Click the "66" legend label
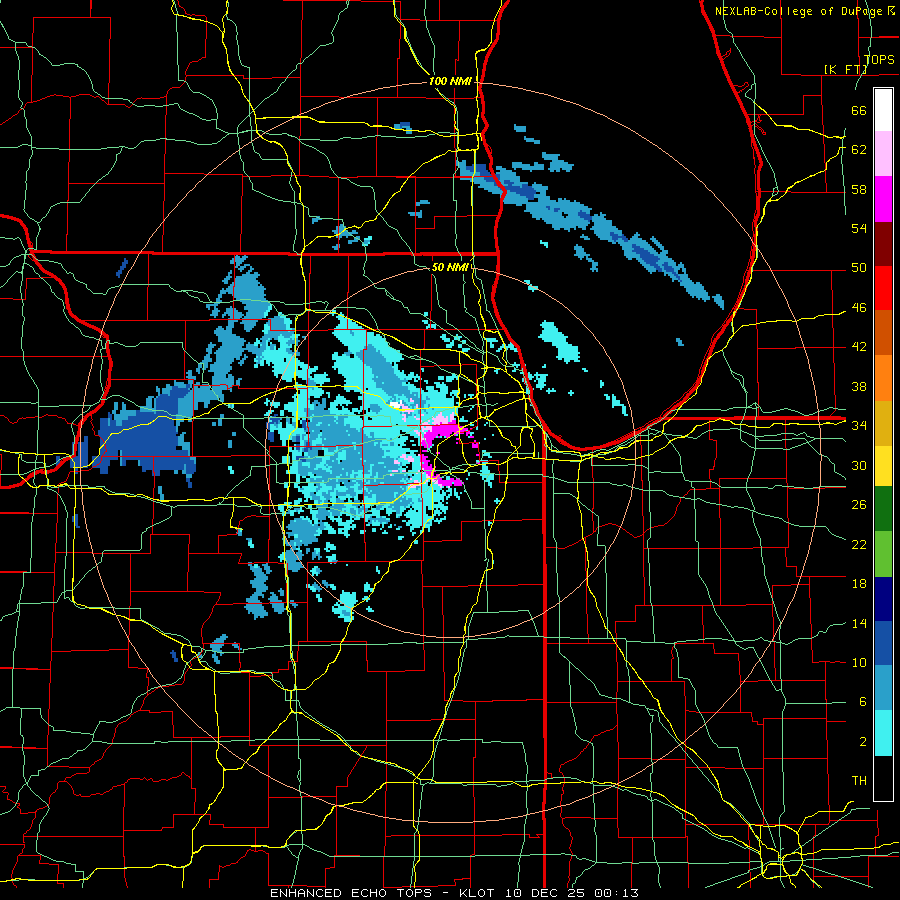900x900 pixels. click(x=859, y=110)
